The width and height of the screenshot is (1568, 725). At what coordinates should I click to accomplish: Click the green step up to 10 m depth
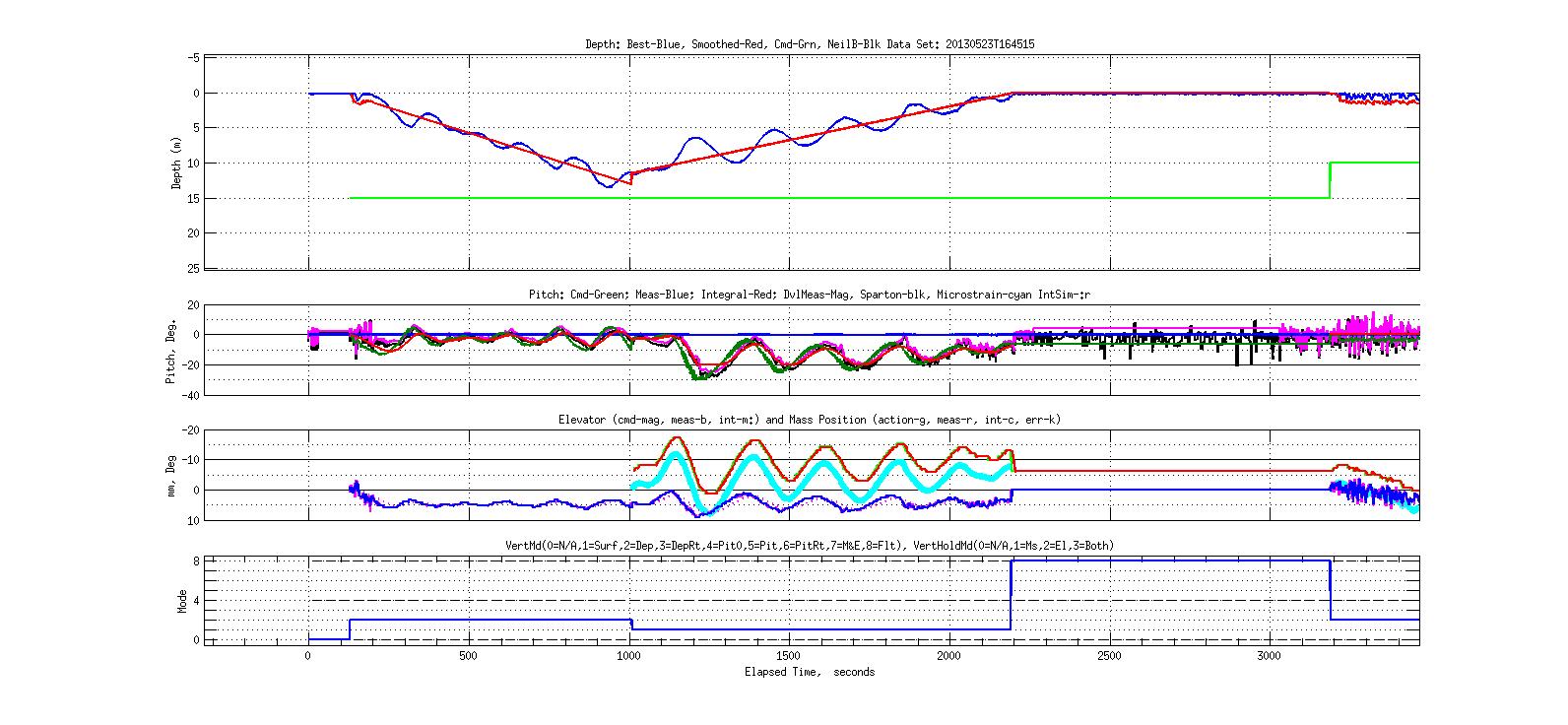pos(1331,179)
